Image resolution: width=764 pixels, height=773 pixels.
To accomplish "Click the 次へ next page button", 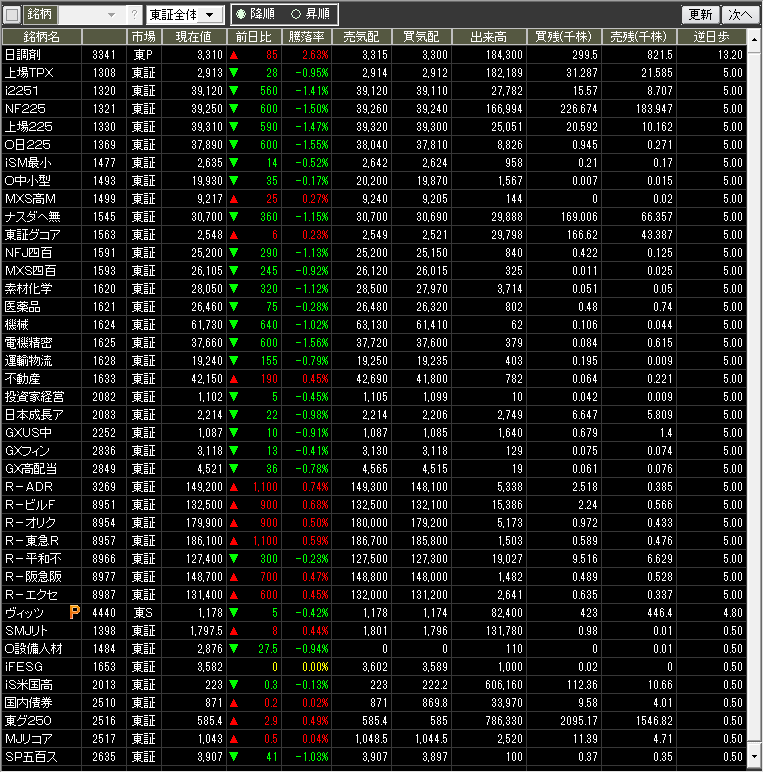I will 740,15.
